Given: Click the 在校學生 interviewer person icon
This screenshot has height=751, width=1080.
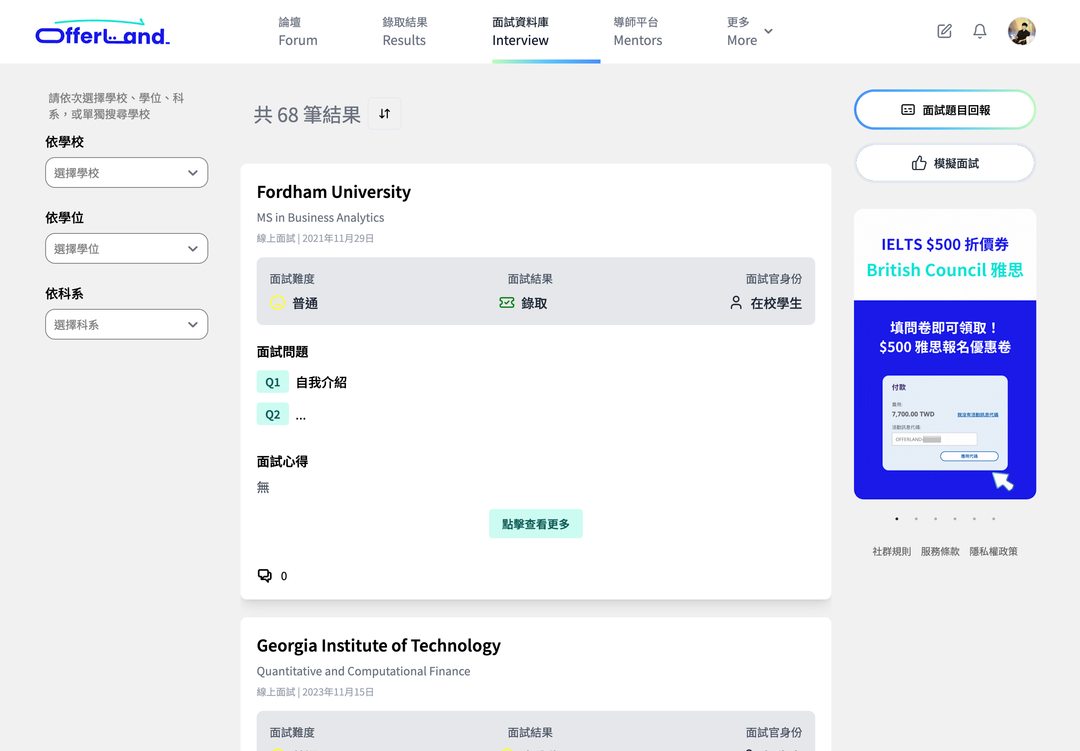Looking at the screenshot, I should (736, 302).
